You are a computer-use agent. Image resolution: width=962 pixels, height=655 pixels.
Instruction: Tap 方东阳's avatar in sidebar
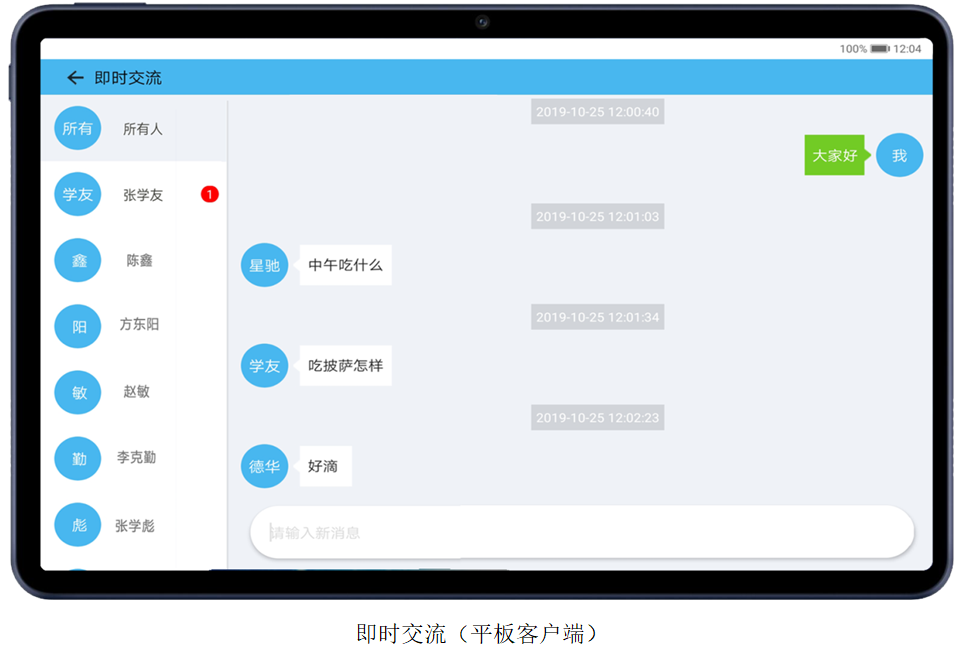click(77, 325)
